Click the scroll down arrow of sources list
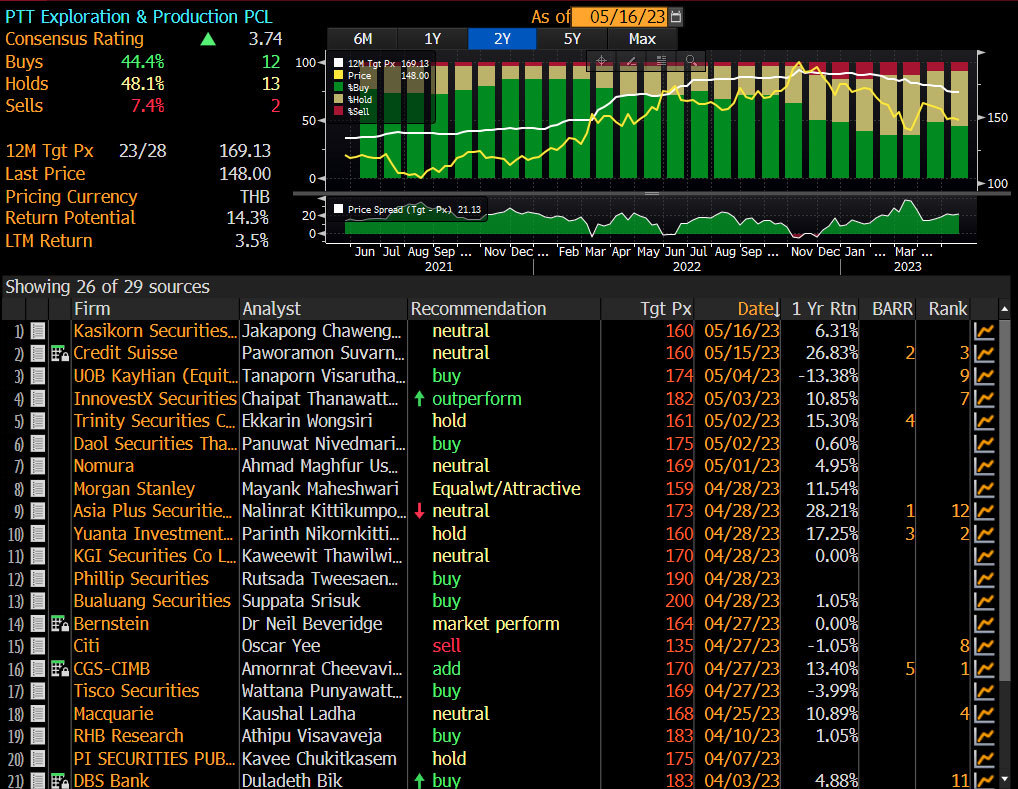The image size is (1018, 789). (1005, 779)
